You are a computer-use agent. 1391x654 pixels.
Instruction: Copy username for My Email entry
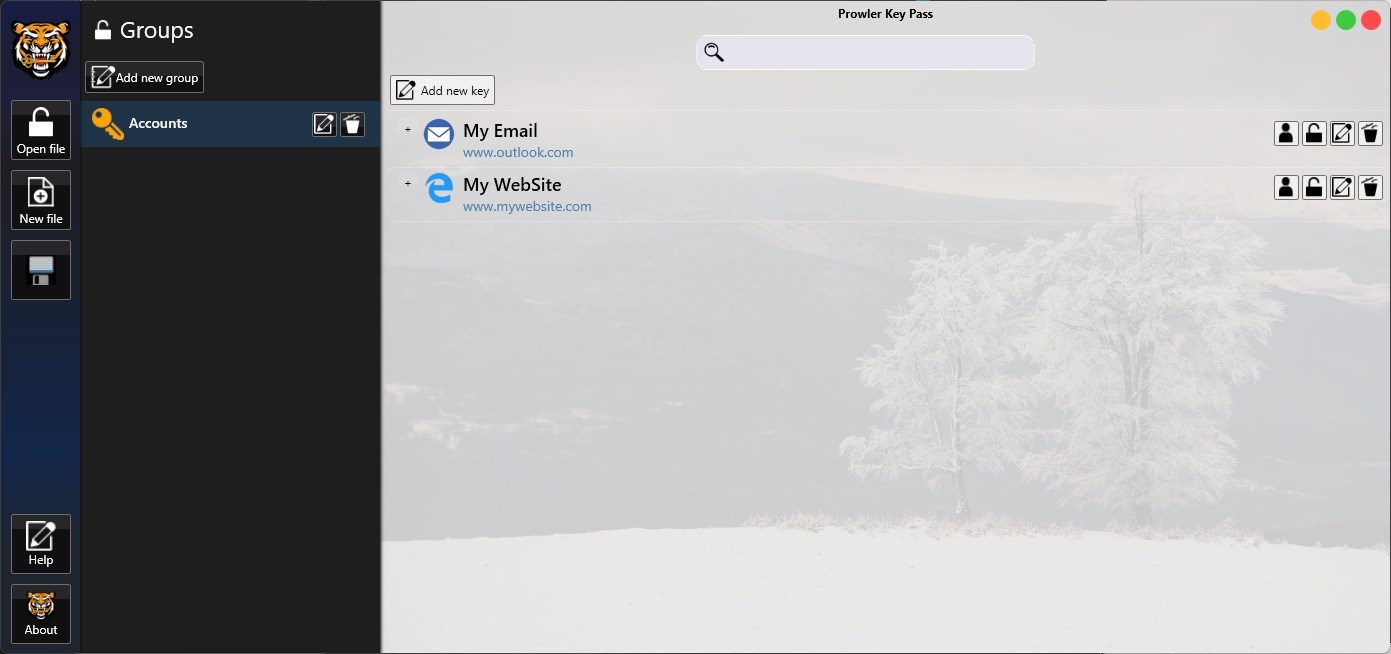(x=1286, y=133)
